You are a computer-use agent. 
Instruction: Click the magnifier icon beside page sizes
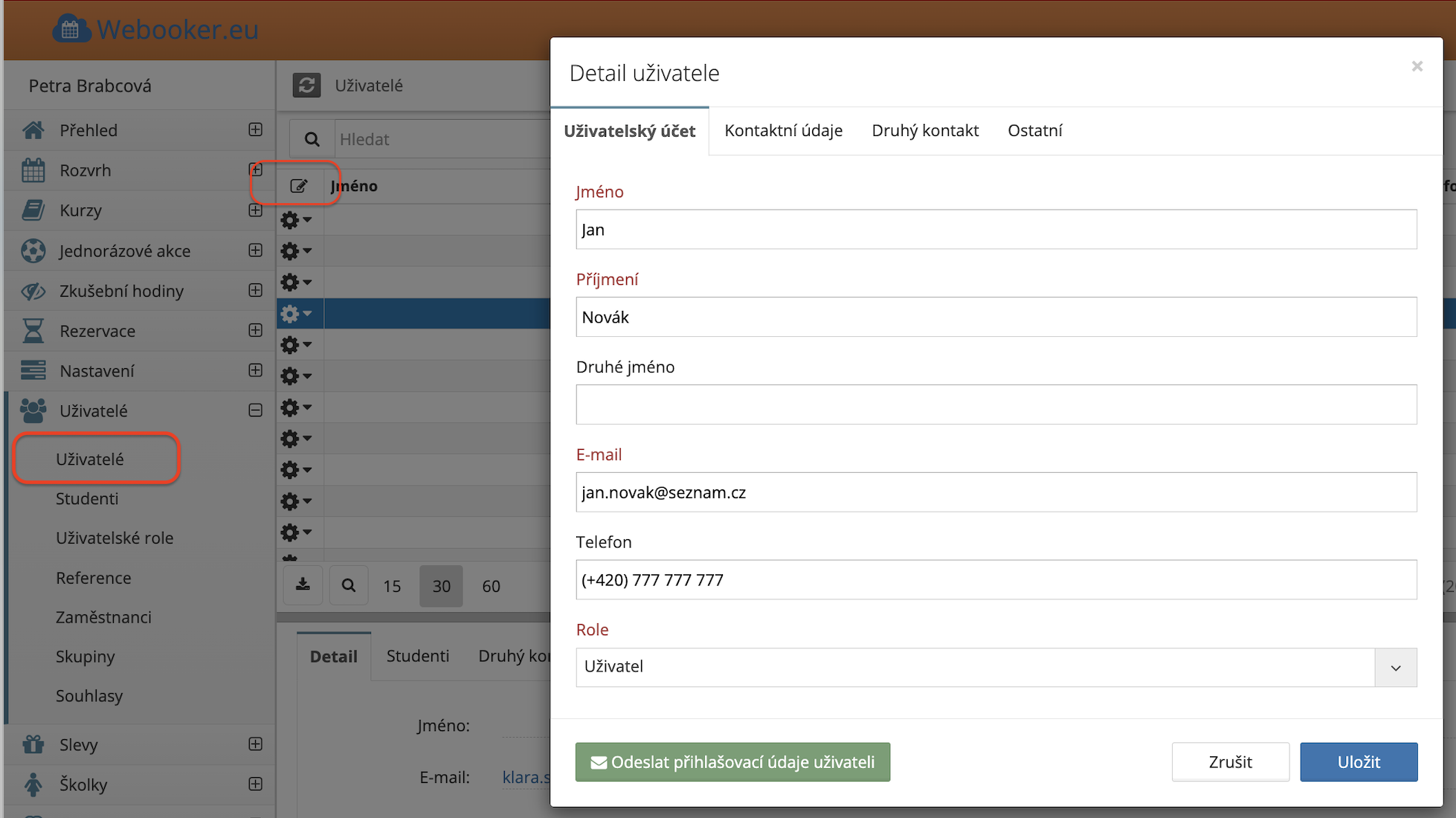tap(348, 585)
